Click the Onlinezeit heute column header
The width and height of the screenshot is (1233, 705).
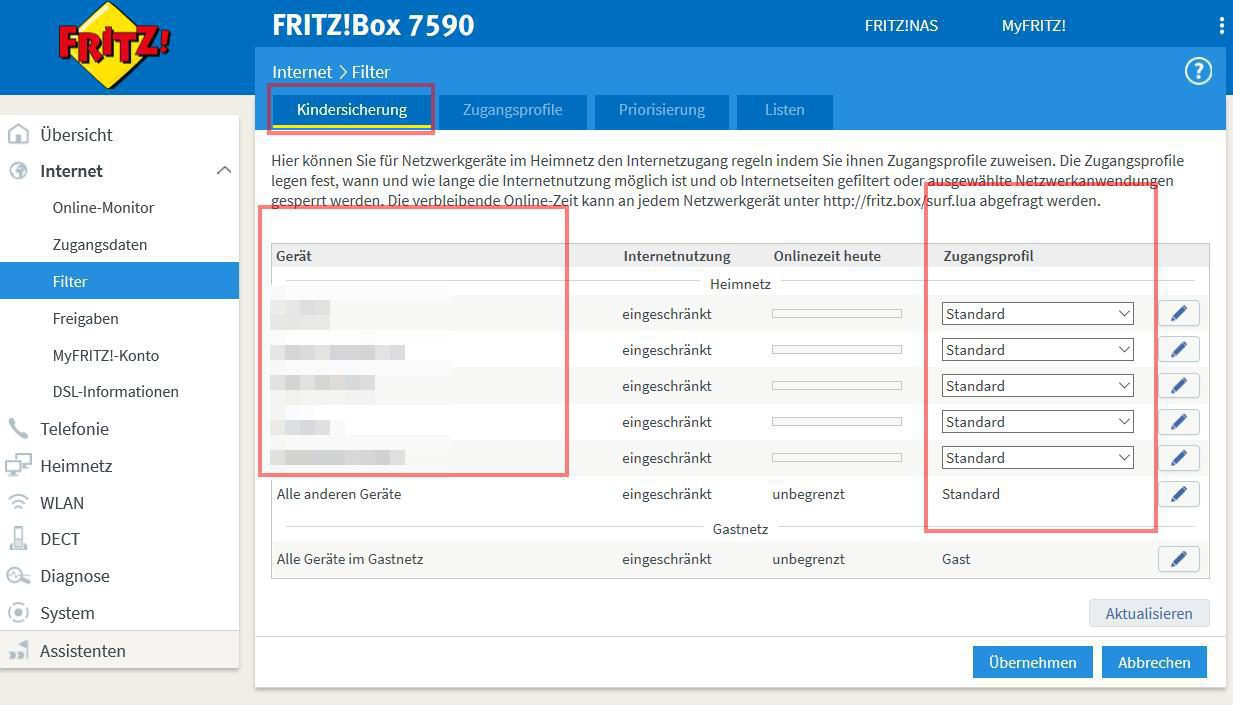click(x=827, y=256)
